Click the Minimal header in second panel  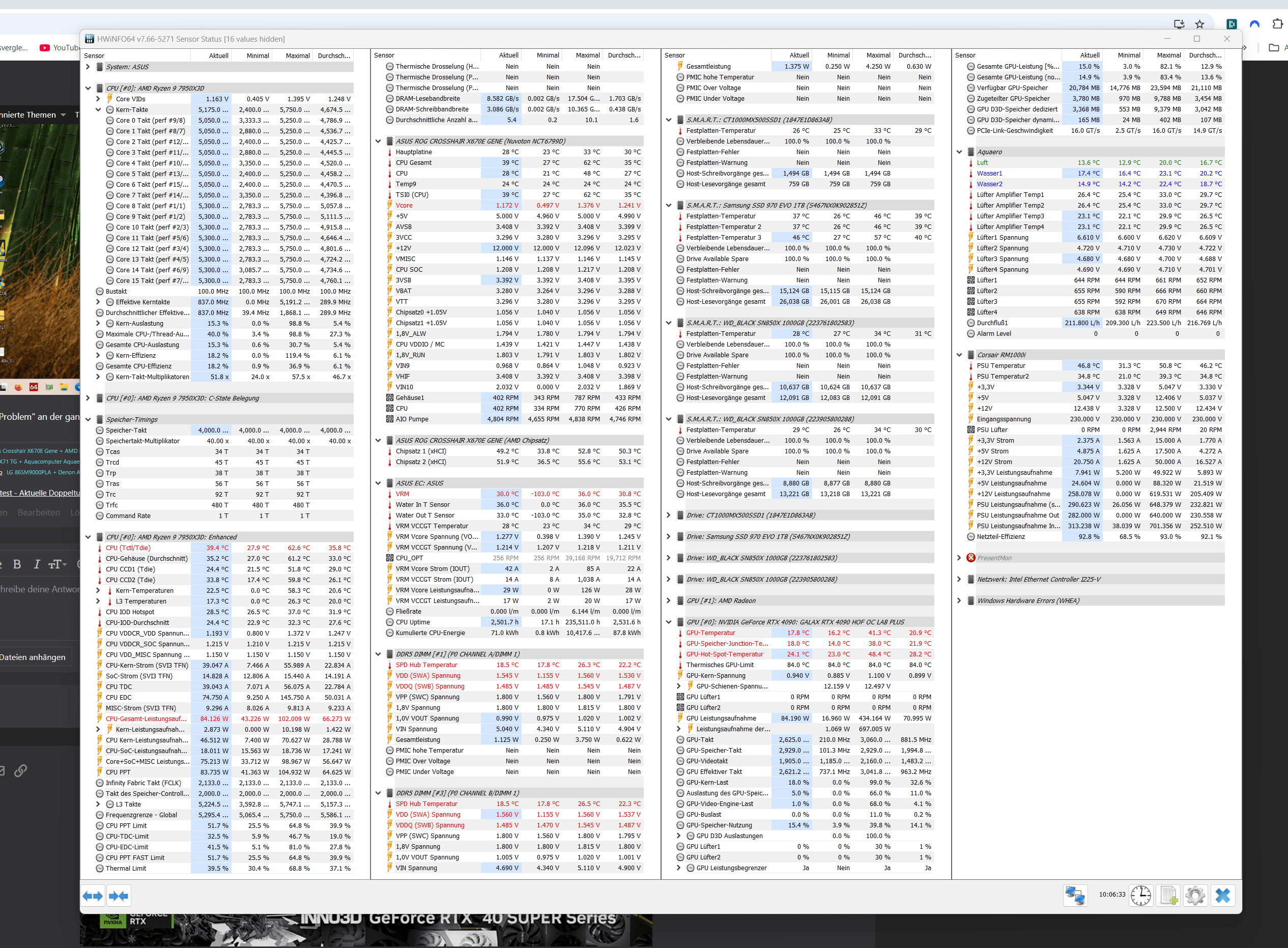548,55
